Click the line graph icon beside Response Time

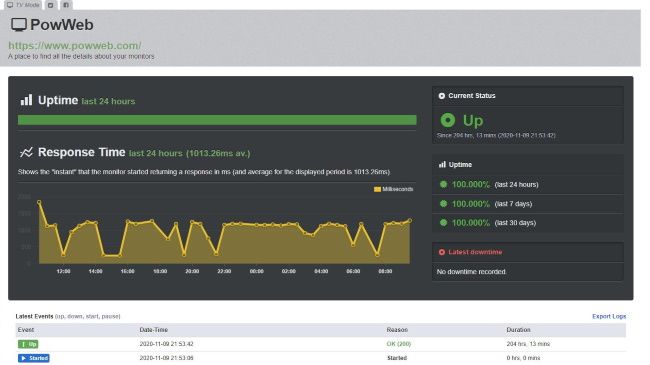[26, 152]
